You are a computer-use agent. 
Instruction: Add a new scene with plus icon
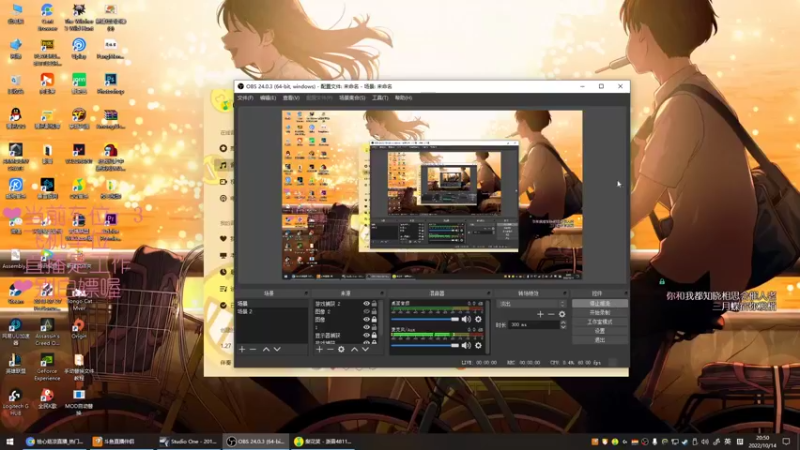coord(242,349)
